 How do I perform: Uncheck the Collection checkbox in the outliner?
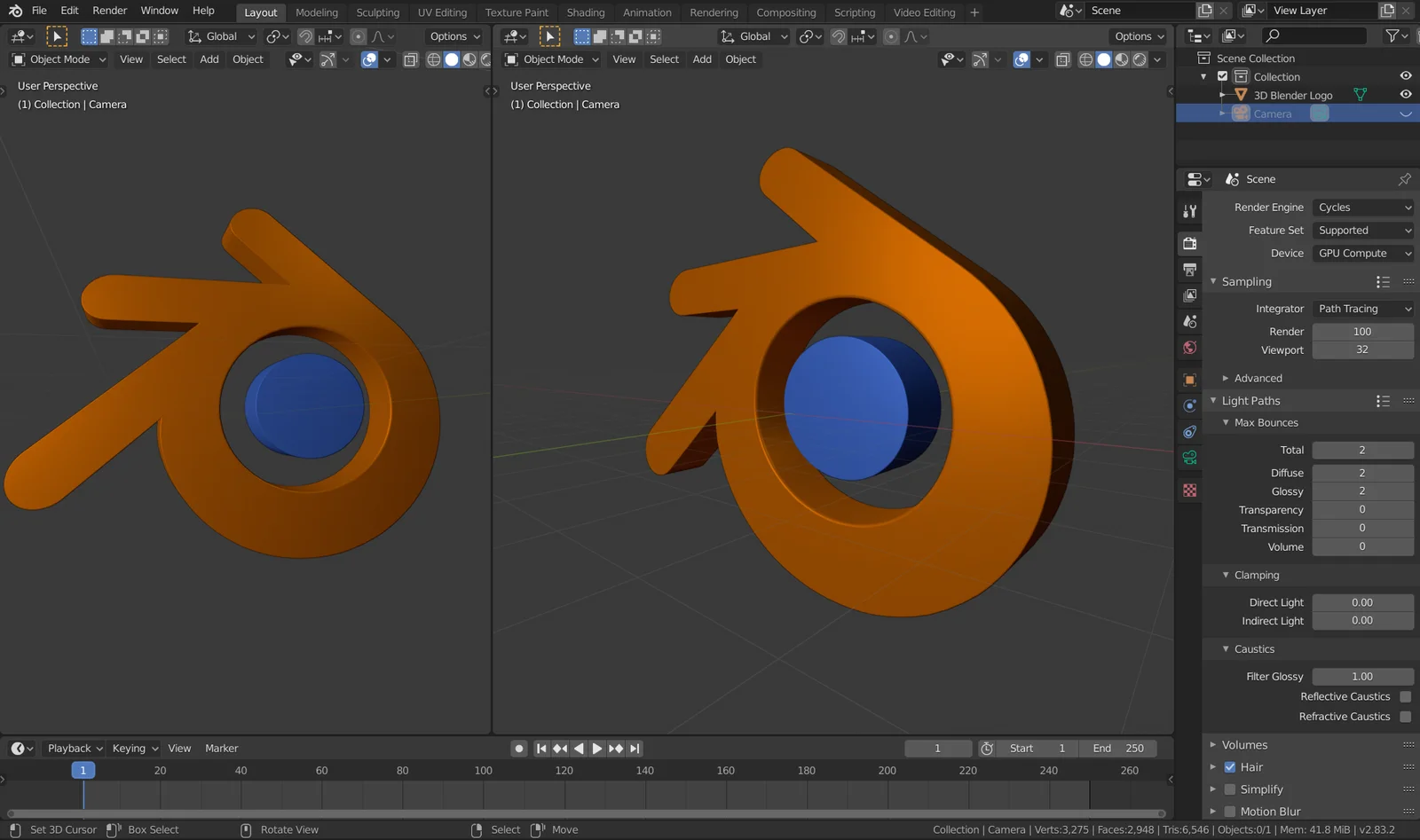click(1222, 76)
